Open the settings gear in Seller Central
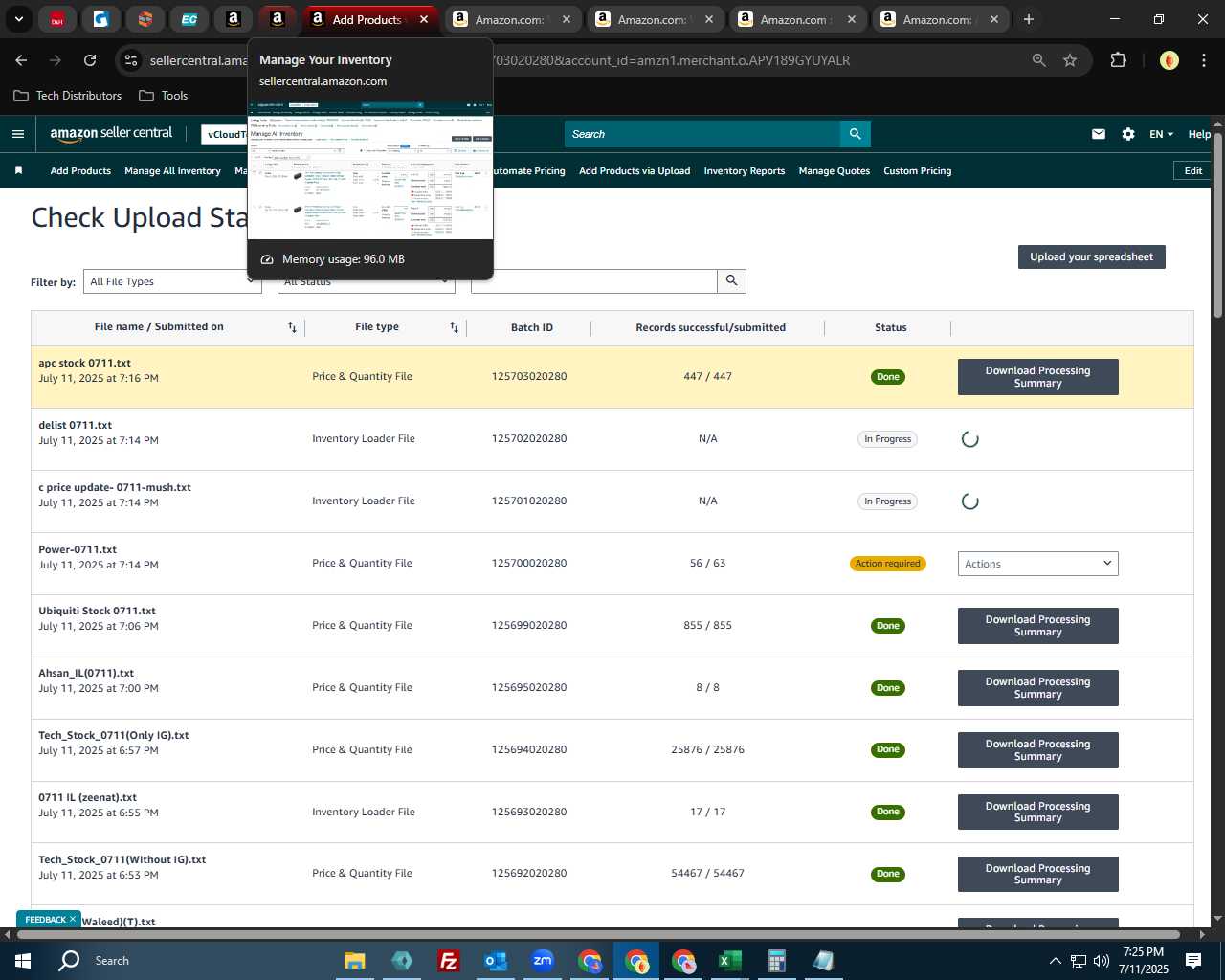Image resolution: width=1225 pixels, height=980 pixels. tap(1128, 134)
